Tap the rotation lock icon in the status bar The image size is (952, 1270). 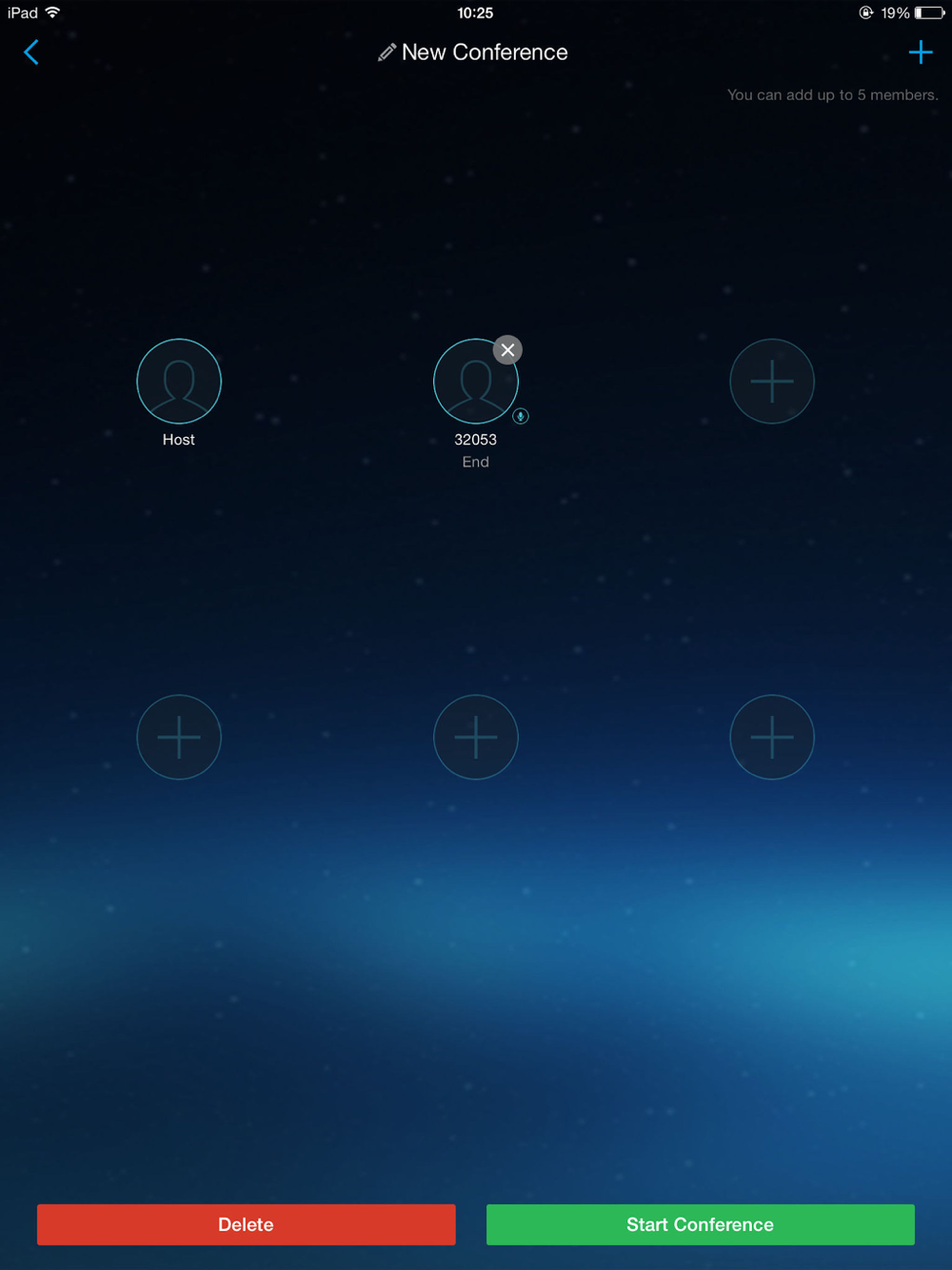[865, 13]
